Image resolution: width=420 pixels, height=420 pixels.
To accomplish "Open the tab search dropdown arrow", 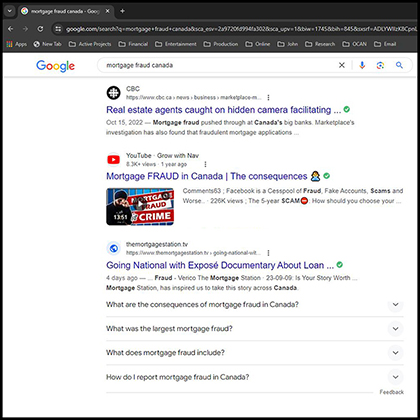I will tap(10, 11).
